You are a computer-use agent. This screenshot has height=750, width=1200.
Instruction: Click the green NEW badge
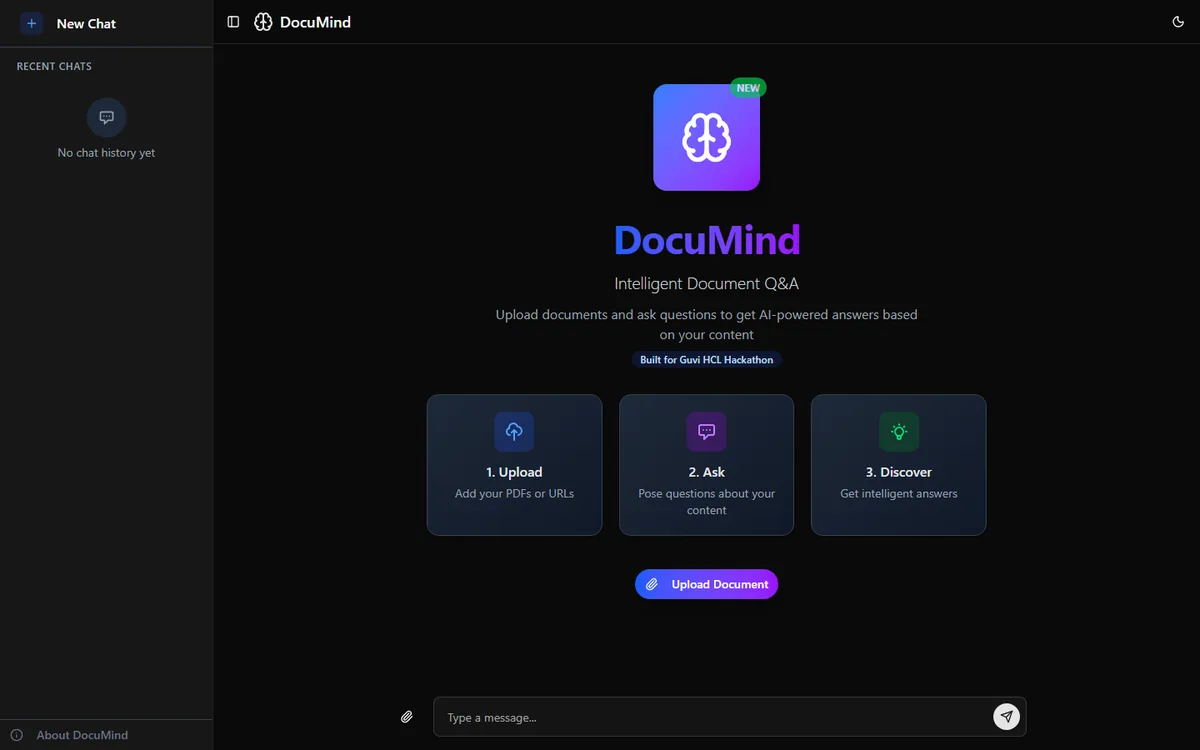coord(748,88)
